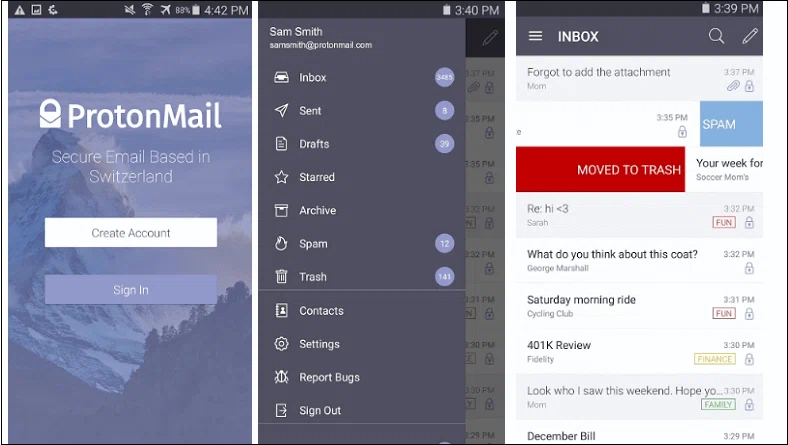
Task: Click the Trash 141 count badge
Action: (444, 277)
